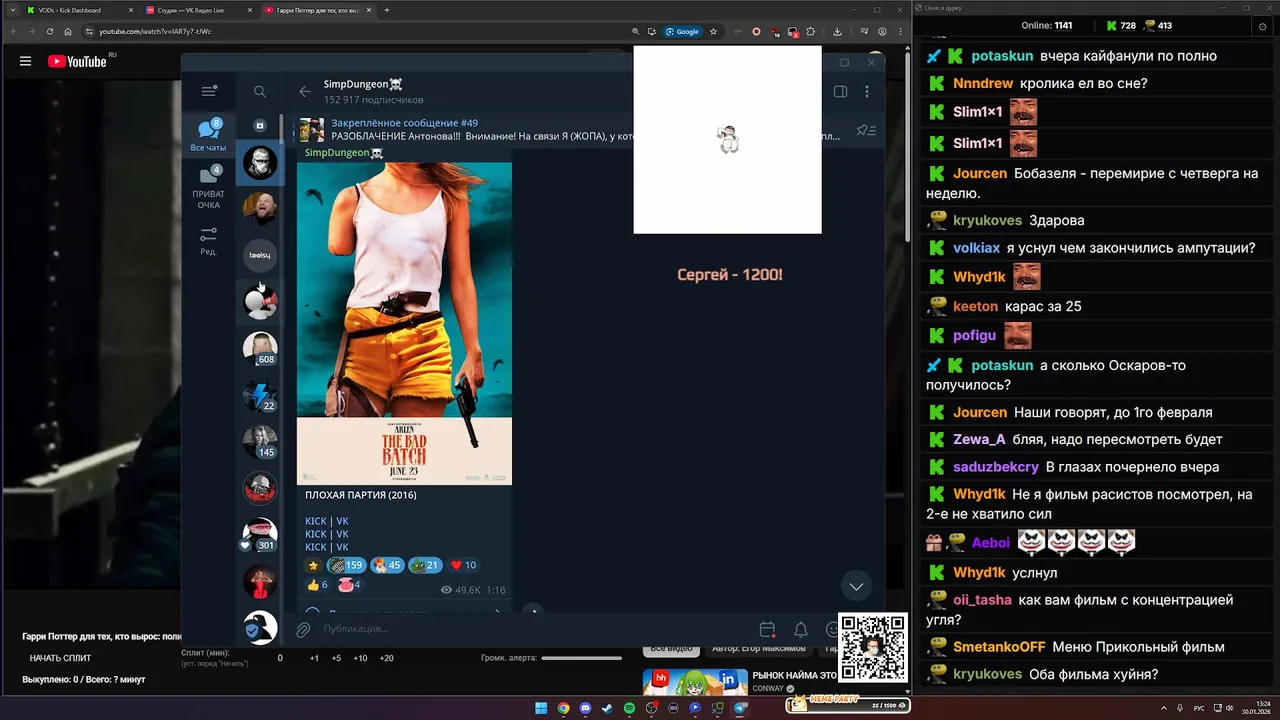Viewport: 1280px width, 720px height.
Task: Go to Chrome home page icon
Action: pos(67,31)
